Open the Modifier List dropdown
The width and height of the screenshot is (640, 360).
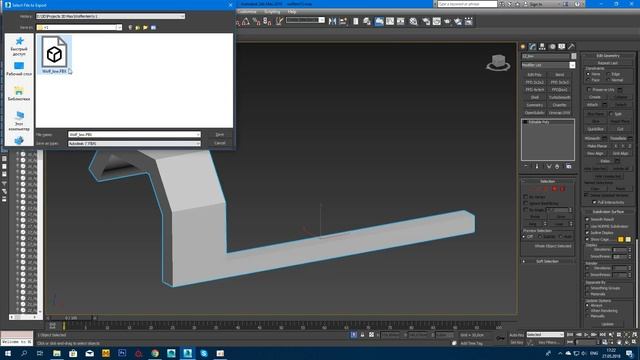[572, 65]
